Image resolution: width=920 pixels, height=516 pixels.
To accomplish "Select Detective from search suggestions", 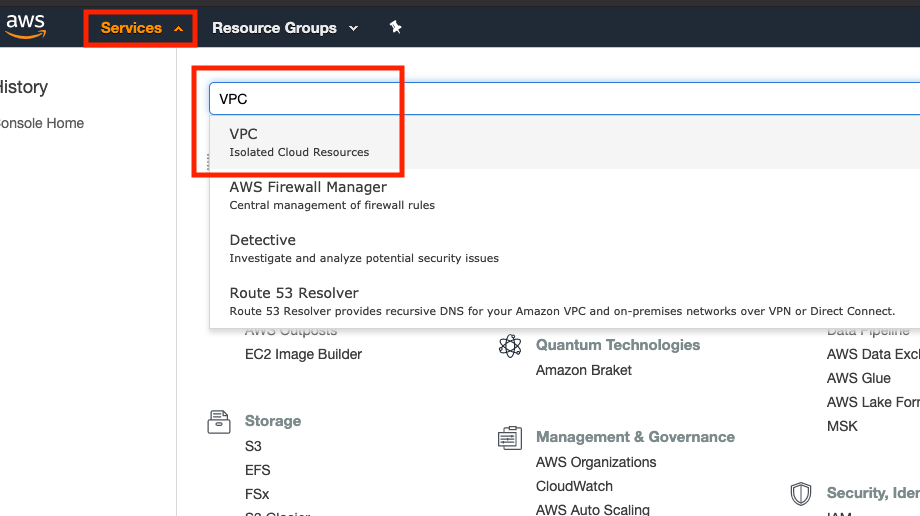I will (263, 248).
